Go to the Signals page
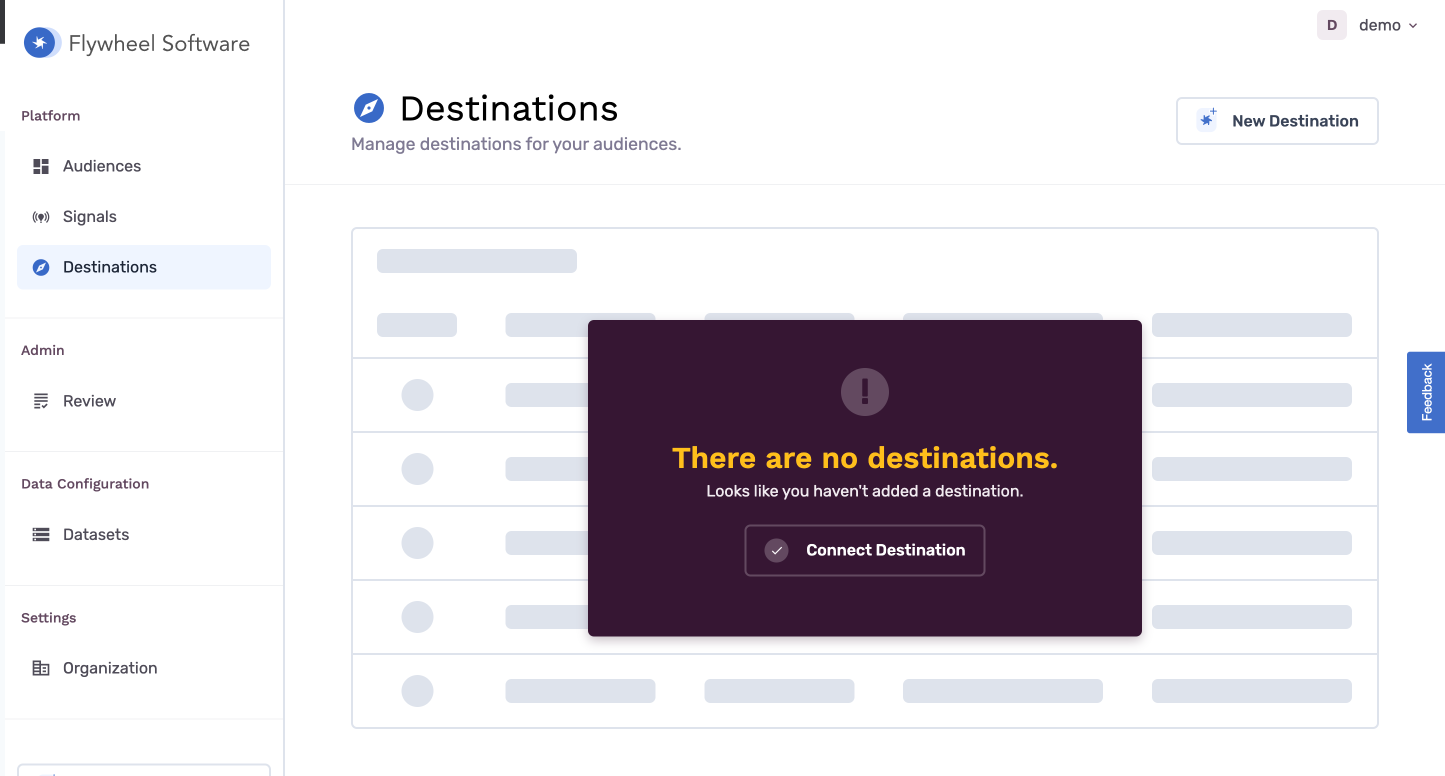 pos(90,217)
